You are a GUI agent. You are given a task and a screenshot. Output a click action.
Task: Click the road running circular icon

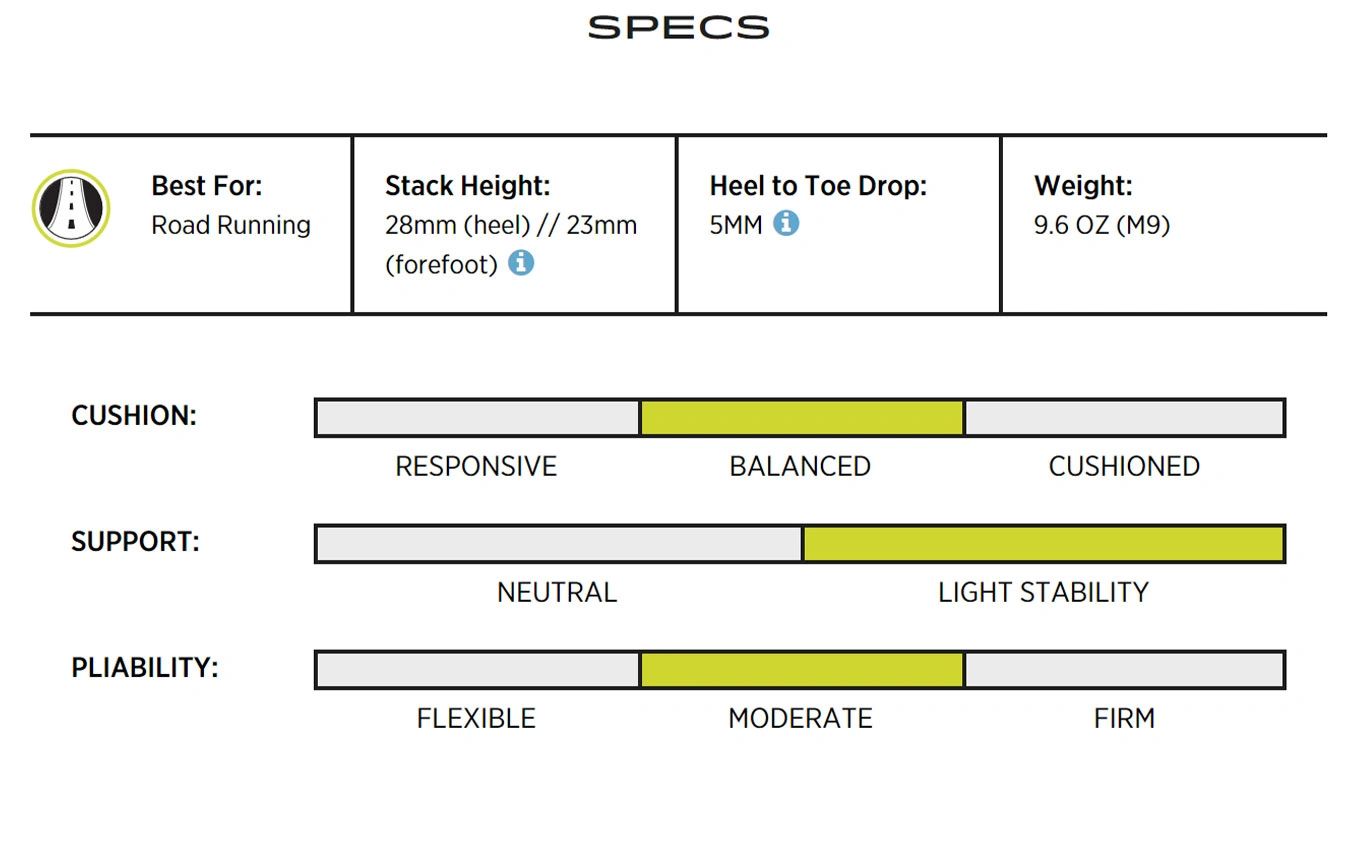click(x=71, y=208)
